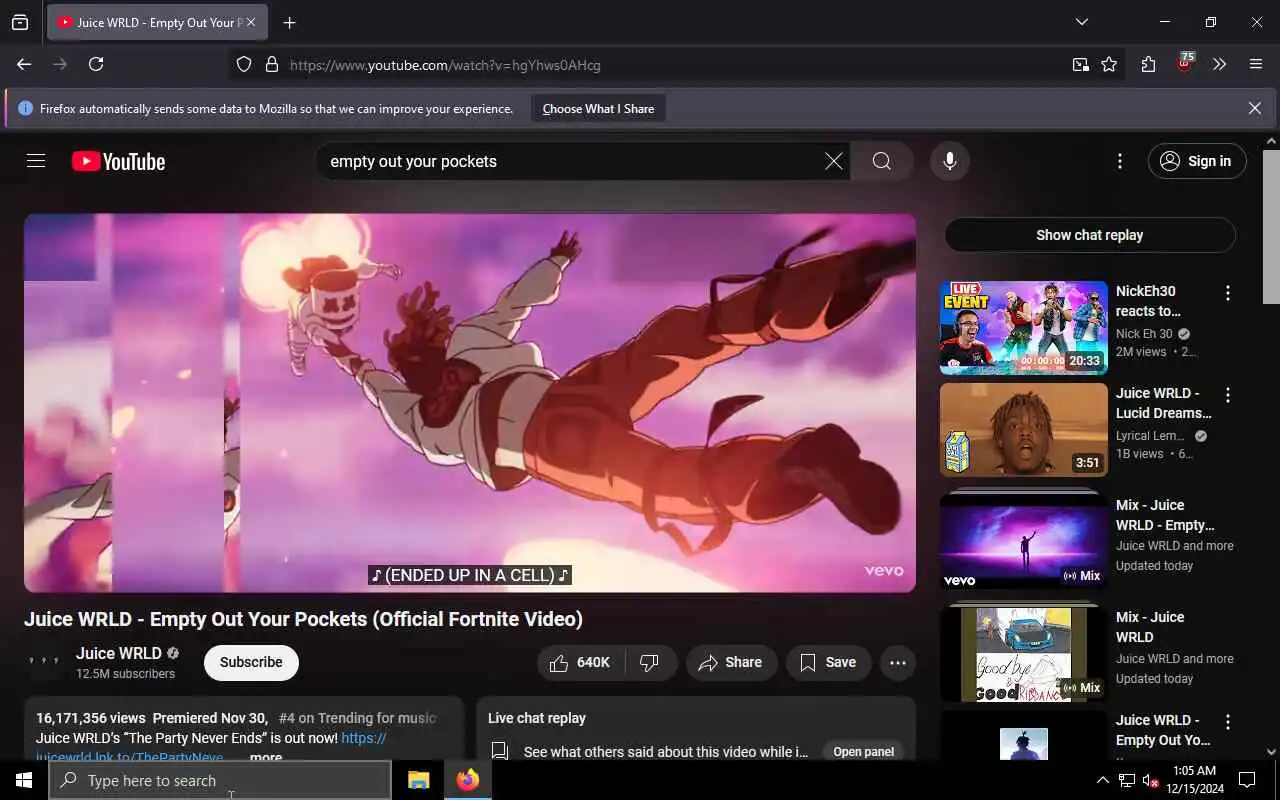Open taskbar clock showing 1:05 AM

pos(1193,780)
